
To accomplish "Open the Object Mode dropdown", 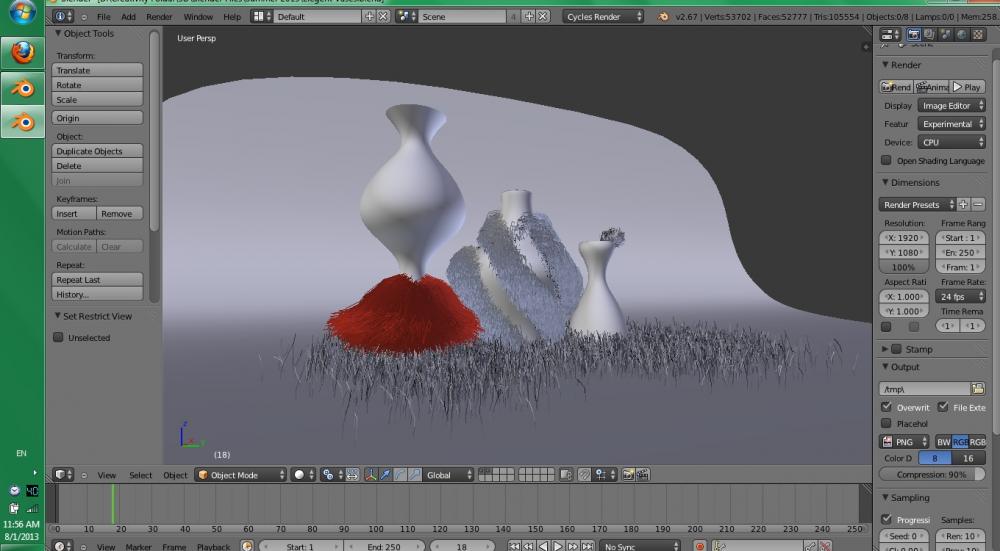I will 240,474.
